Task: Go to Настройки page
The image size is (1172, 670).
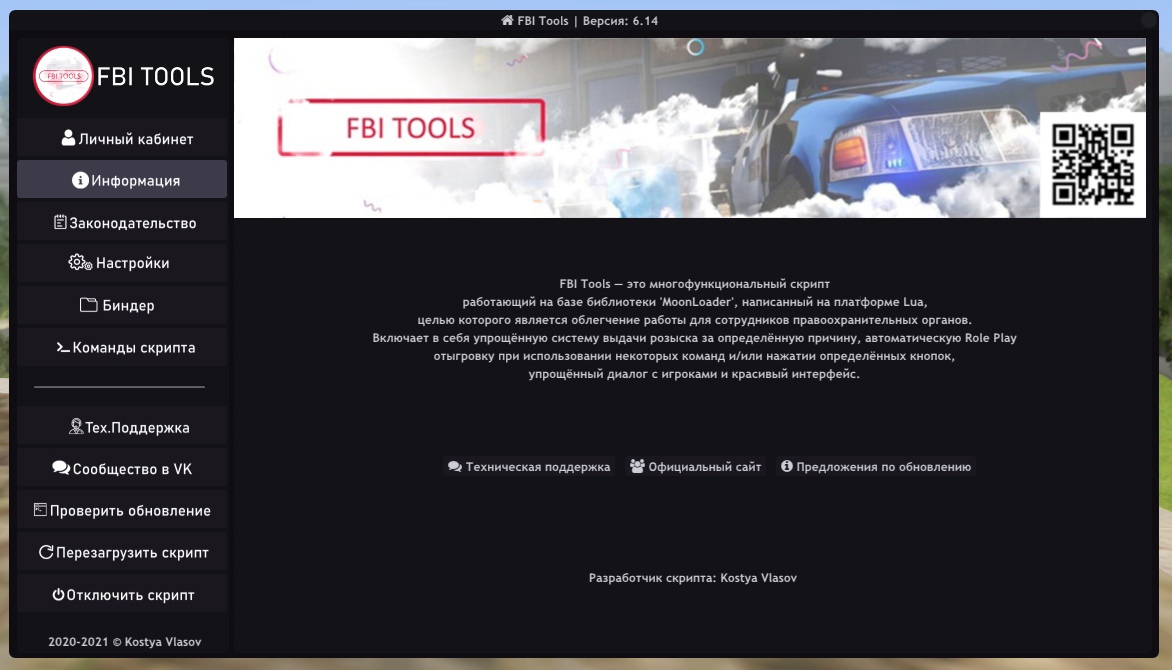Action: coord(122,262)
